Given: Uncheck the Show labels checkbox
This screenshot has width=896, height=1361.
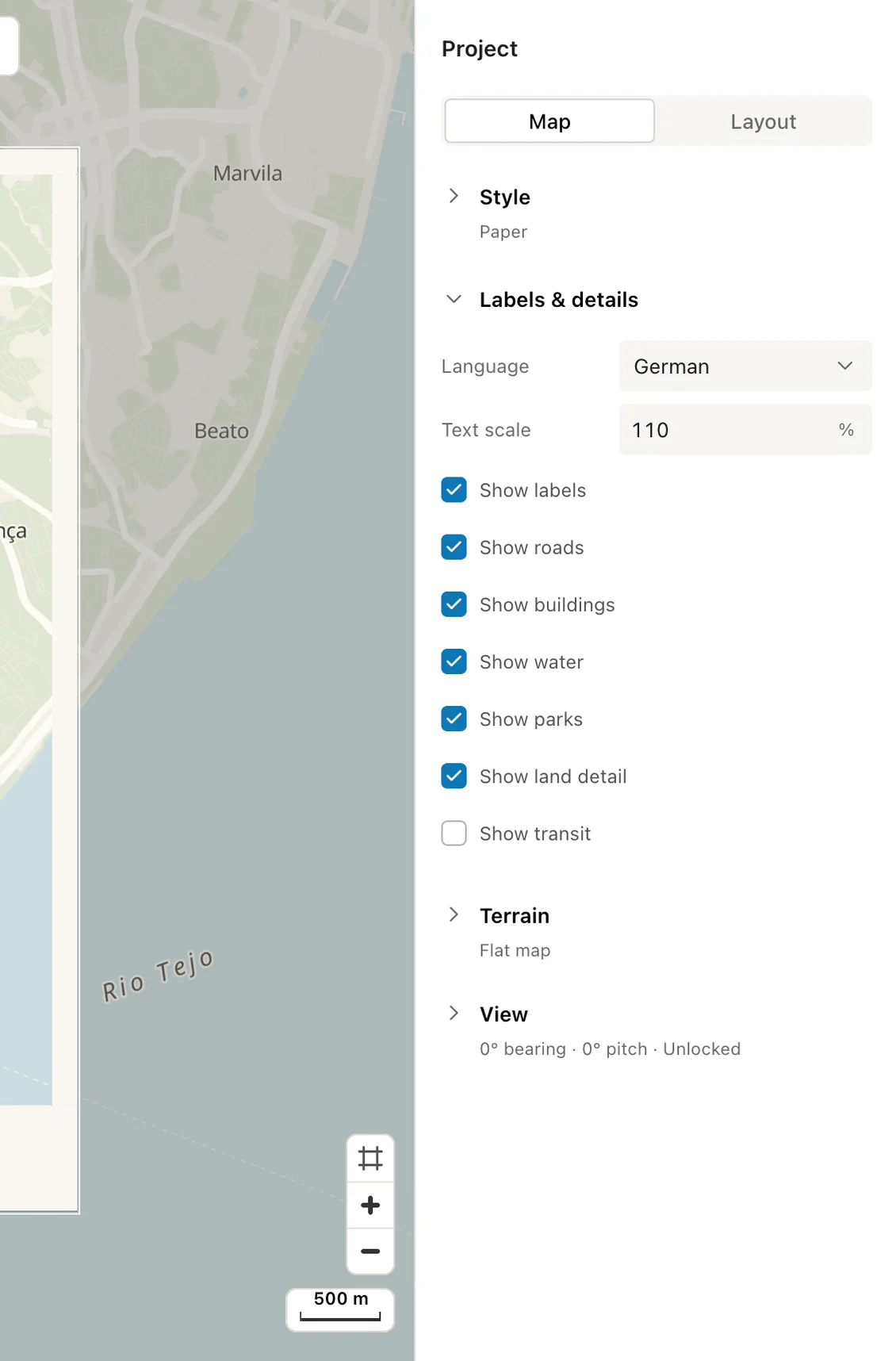Looking at the screenshot, I should 454,490.
